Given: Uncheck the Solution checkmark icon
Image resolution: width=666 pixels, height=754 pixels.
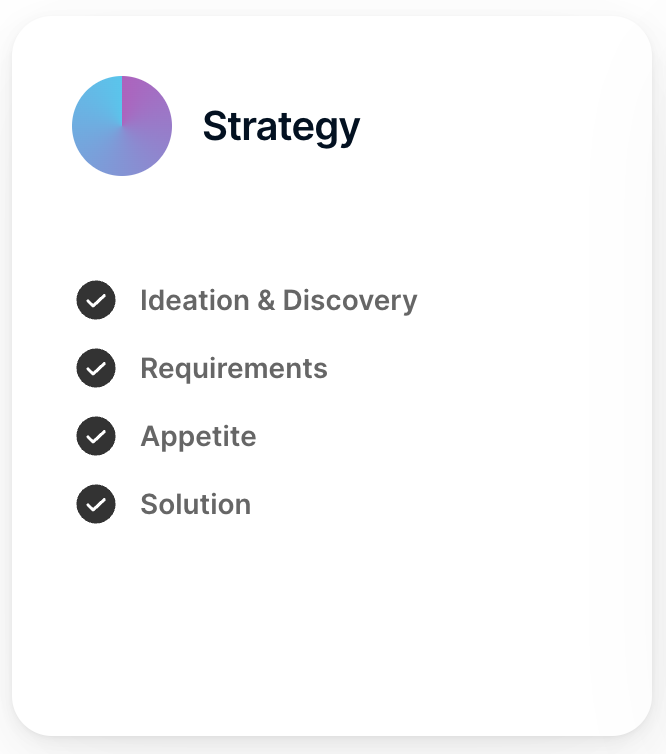Looking at the screenshot, I should click(96, 504).
